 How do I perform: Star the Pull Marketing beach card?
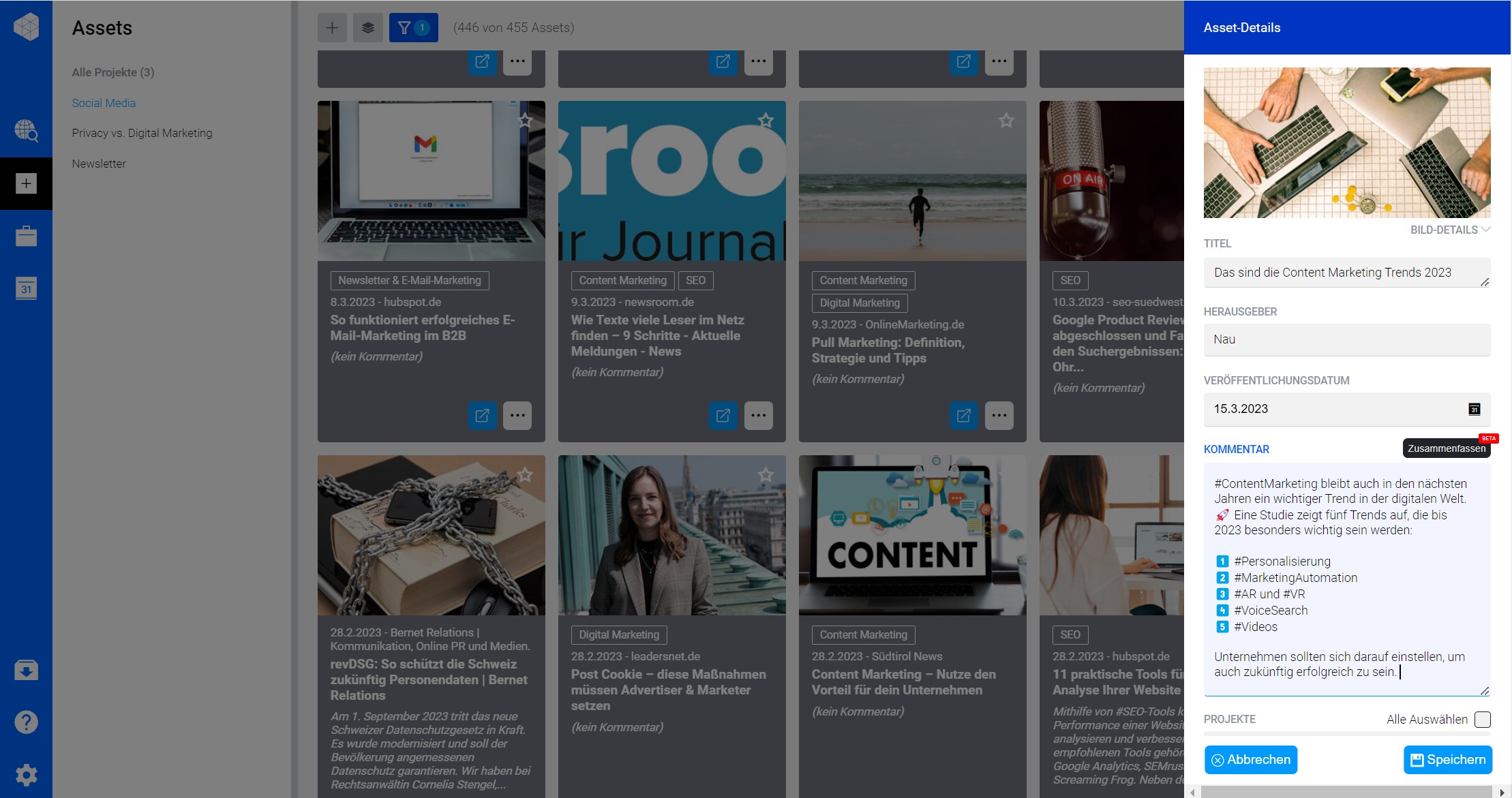coord(1007,121)
